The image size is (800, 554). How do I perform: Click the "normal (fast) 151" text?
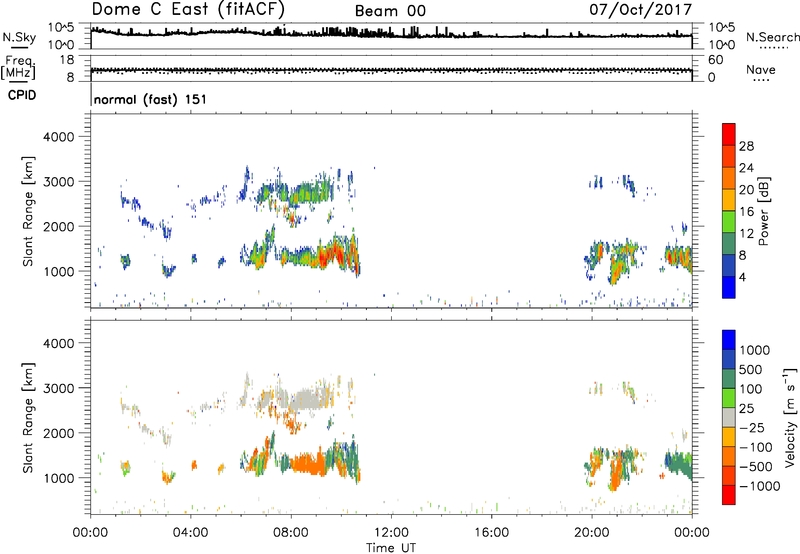coord(150,99)
